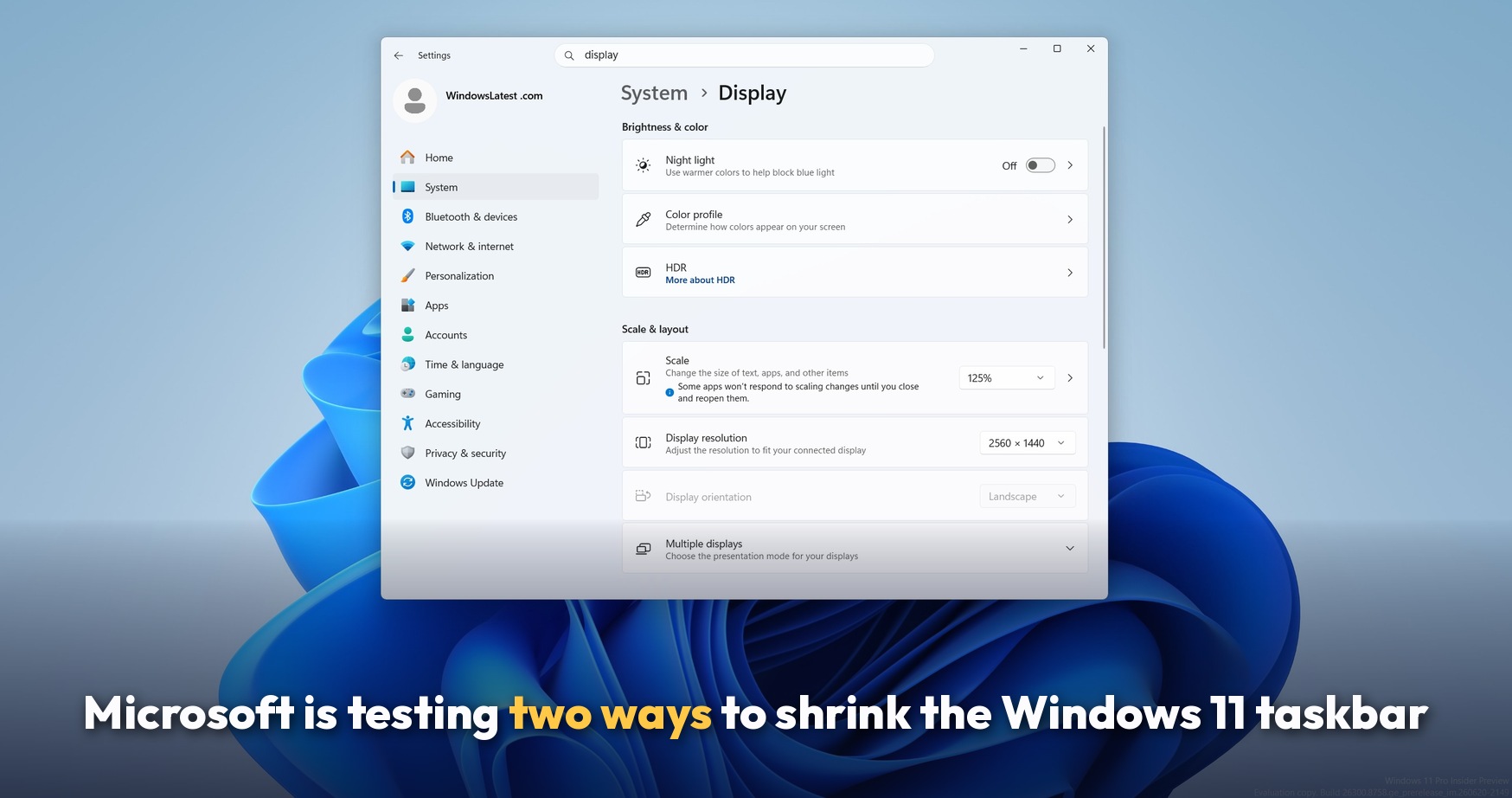Click the Privacy shield icon
The width and height of the screenshot is (1512, 798).
click(x=407, y=453)
